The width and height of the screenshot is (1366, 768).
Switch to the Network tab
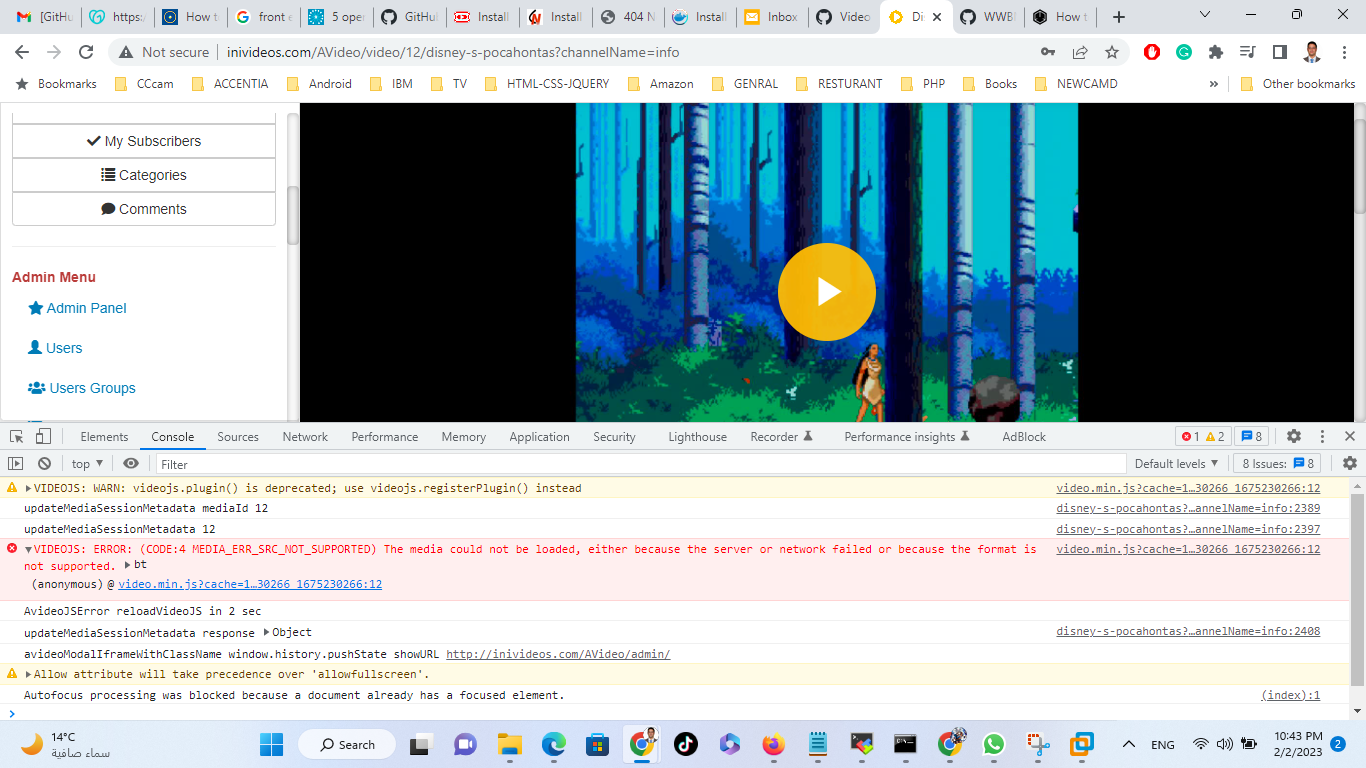pos(304,436)
